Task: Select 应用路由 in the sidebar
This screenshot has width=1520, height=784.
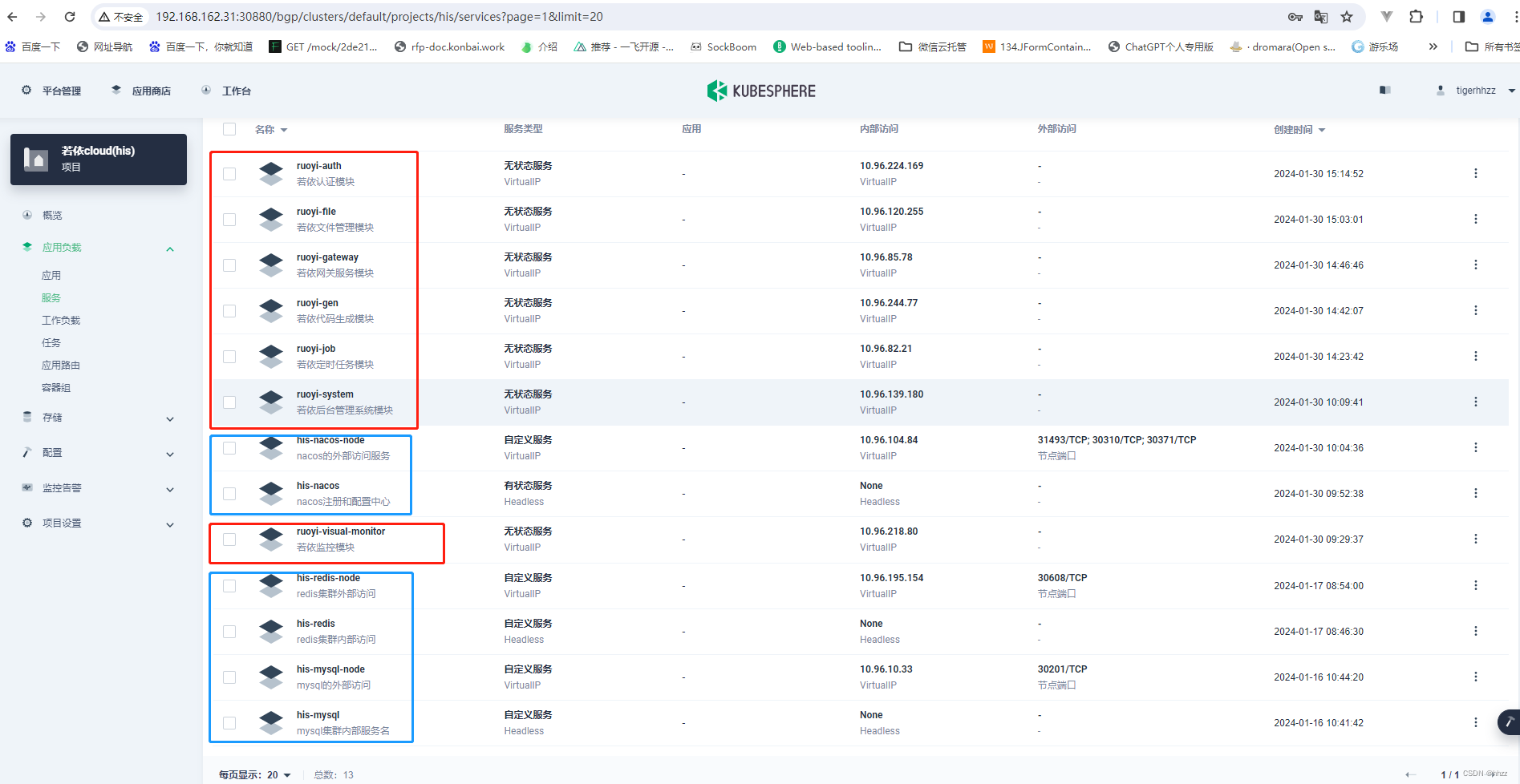Action: pos(61,365)
